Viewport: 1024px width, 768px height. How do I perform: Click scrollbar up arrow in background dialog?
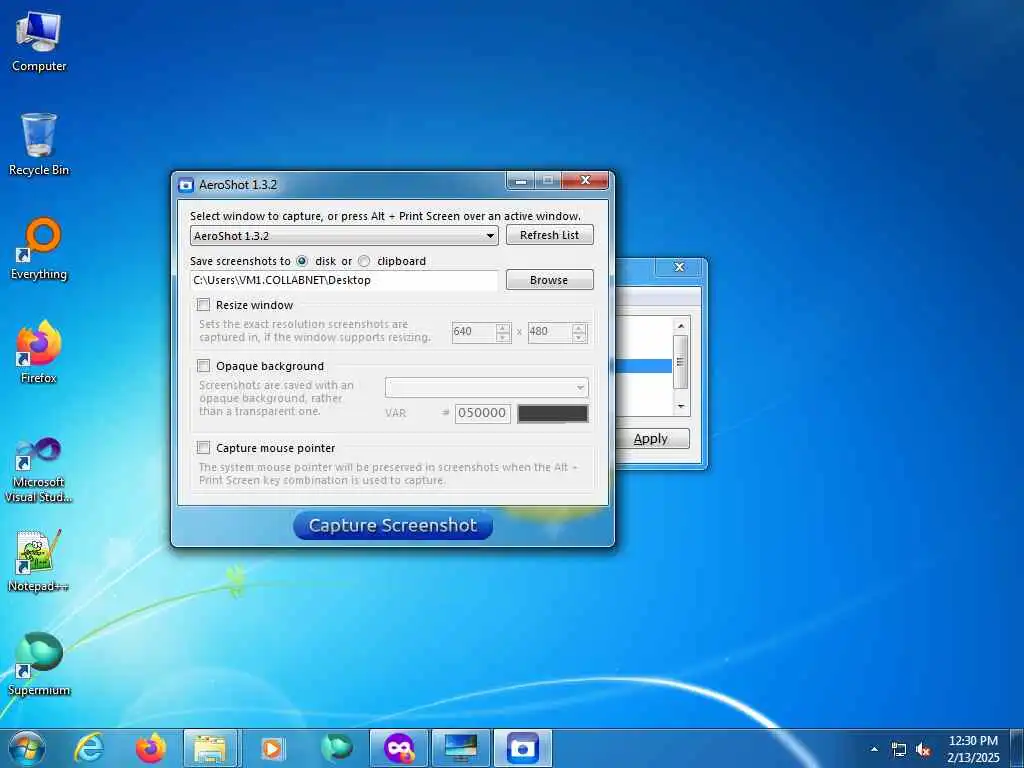pos(681,326)
